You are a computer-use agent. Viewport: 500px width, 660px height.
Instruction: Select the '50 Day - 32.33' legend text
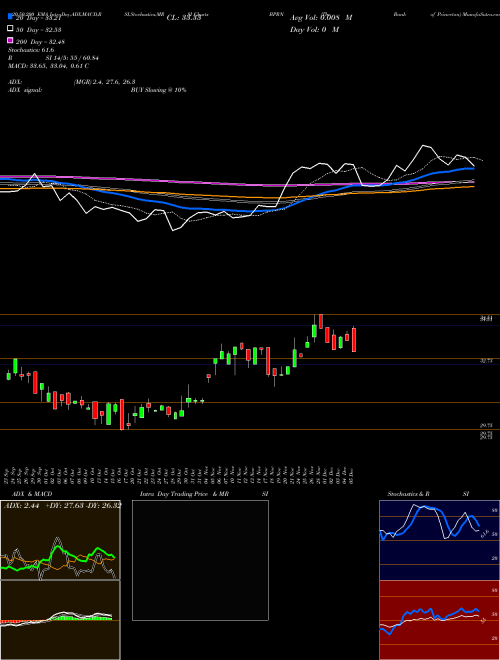38,30
